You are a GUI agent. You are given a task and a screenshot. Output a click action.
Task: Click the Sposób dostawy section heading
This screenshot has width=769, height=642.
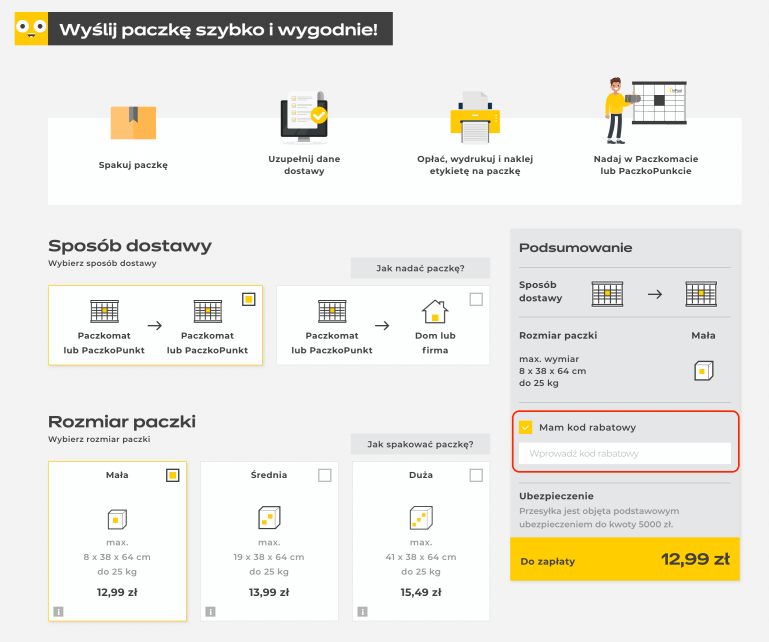coord(130,246)
